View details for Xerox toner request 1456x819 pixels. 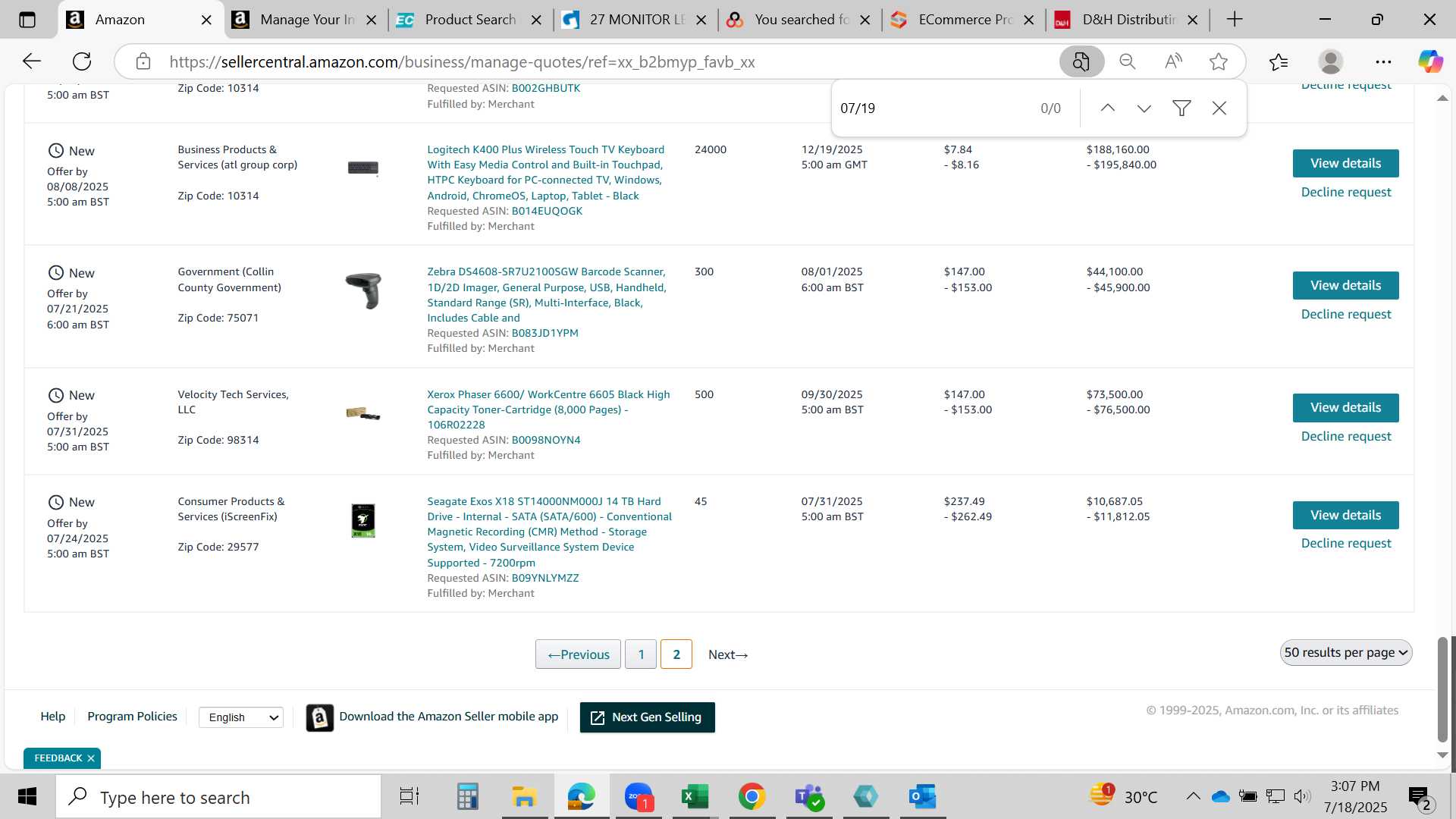(1345, 408)
